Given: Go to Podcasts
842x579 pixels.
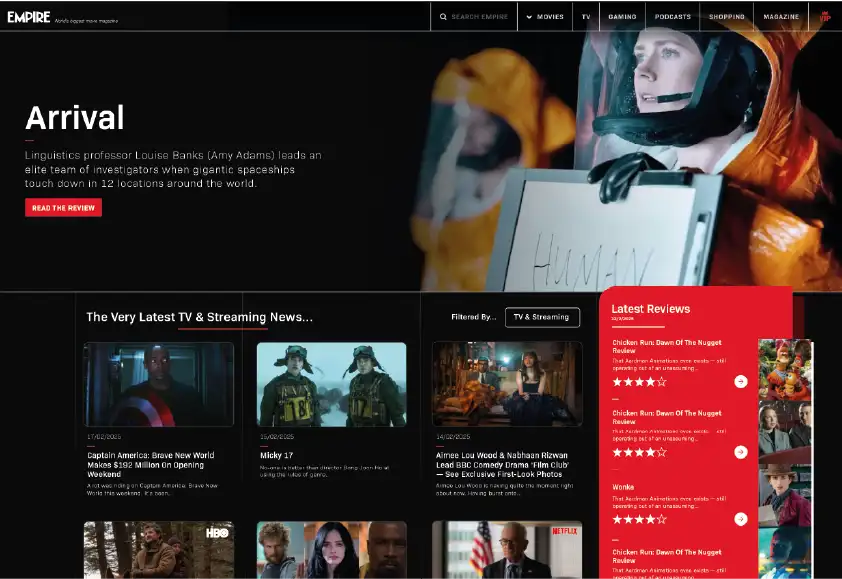Looking at the screenshot, I should (673, 17).
